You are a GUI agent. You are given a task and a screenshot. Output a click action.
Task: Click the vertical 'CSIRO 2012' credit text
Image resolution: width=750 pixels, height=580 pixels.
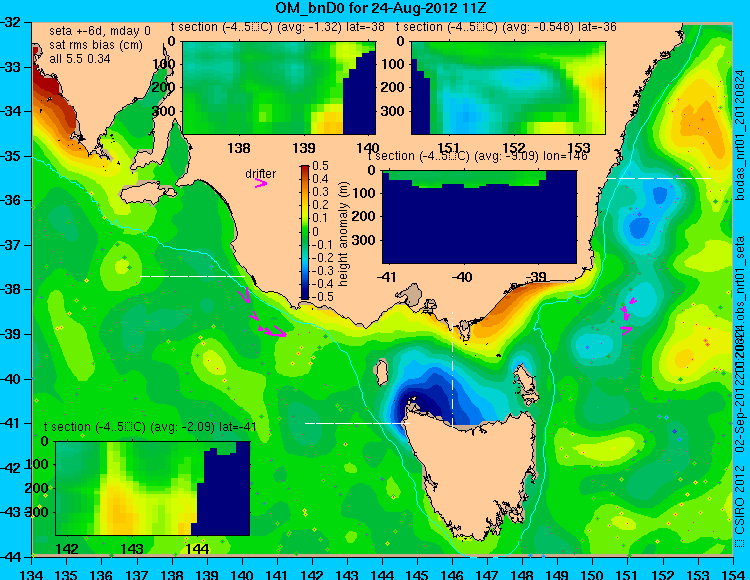tap(739, 500)
